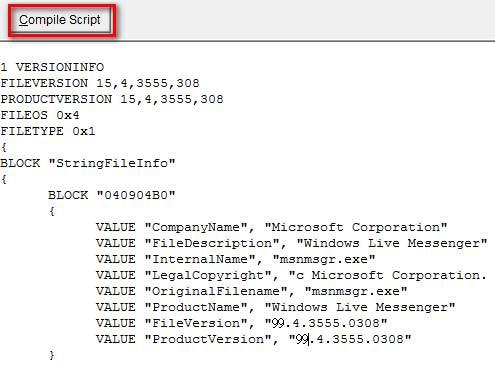Click the FILEVERSION 15,4,3555,308 line
Viewport: 495px width, 366px height.
tap(100, 83)
